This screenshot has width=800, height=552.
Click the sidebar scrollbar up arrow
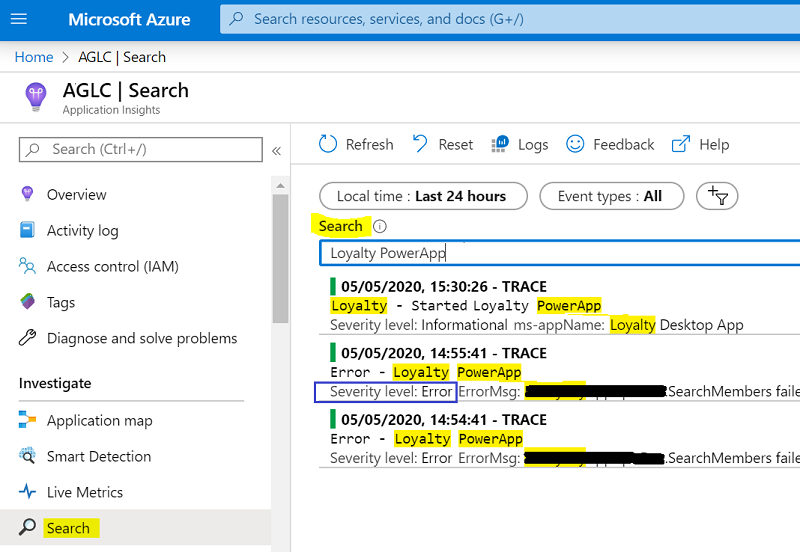[x=280, y=186]
